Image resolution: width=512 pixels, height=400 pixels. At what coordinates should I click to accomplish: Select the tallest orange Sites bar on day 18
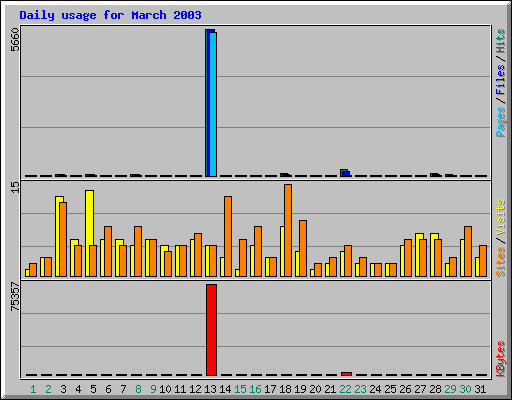click(x=288, y=230)
